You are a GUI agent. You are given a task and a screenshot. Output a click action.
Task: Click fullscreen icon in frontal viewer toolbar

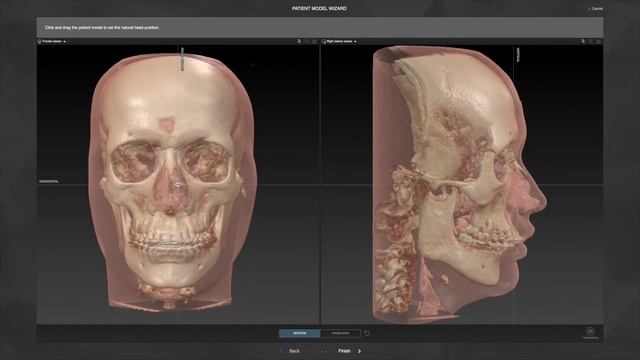click(314, 41)
